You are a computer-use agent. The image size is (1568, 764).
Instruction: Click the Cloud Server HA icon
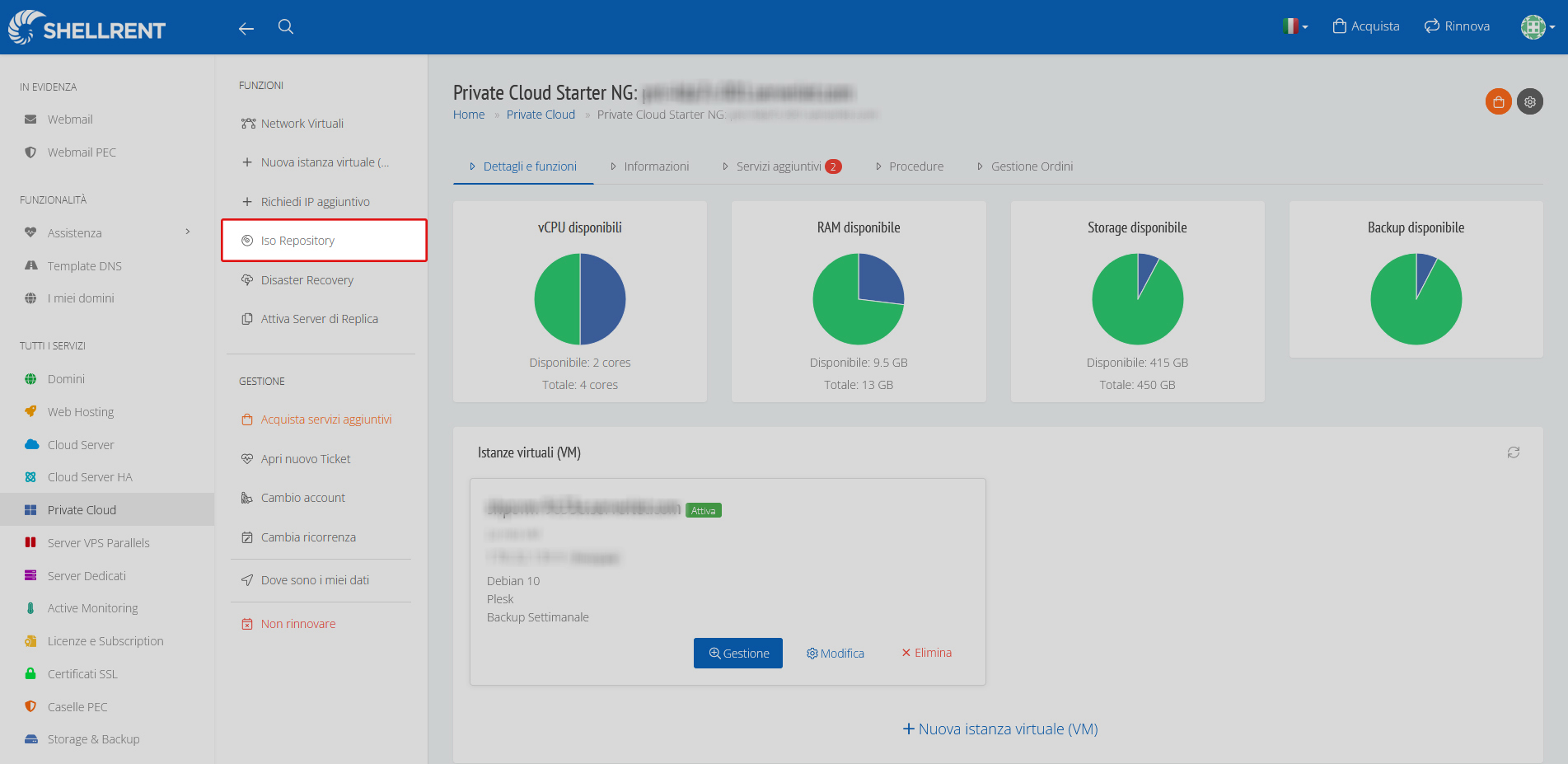tap(30, 477)
